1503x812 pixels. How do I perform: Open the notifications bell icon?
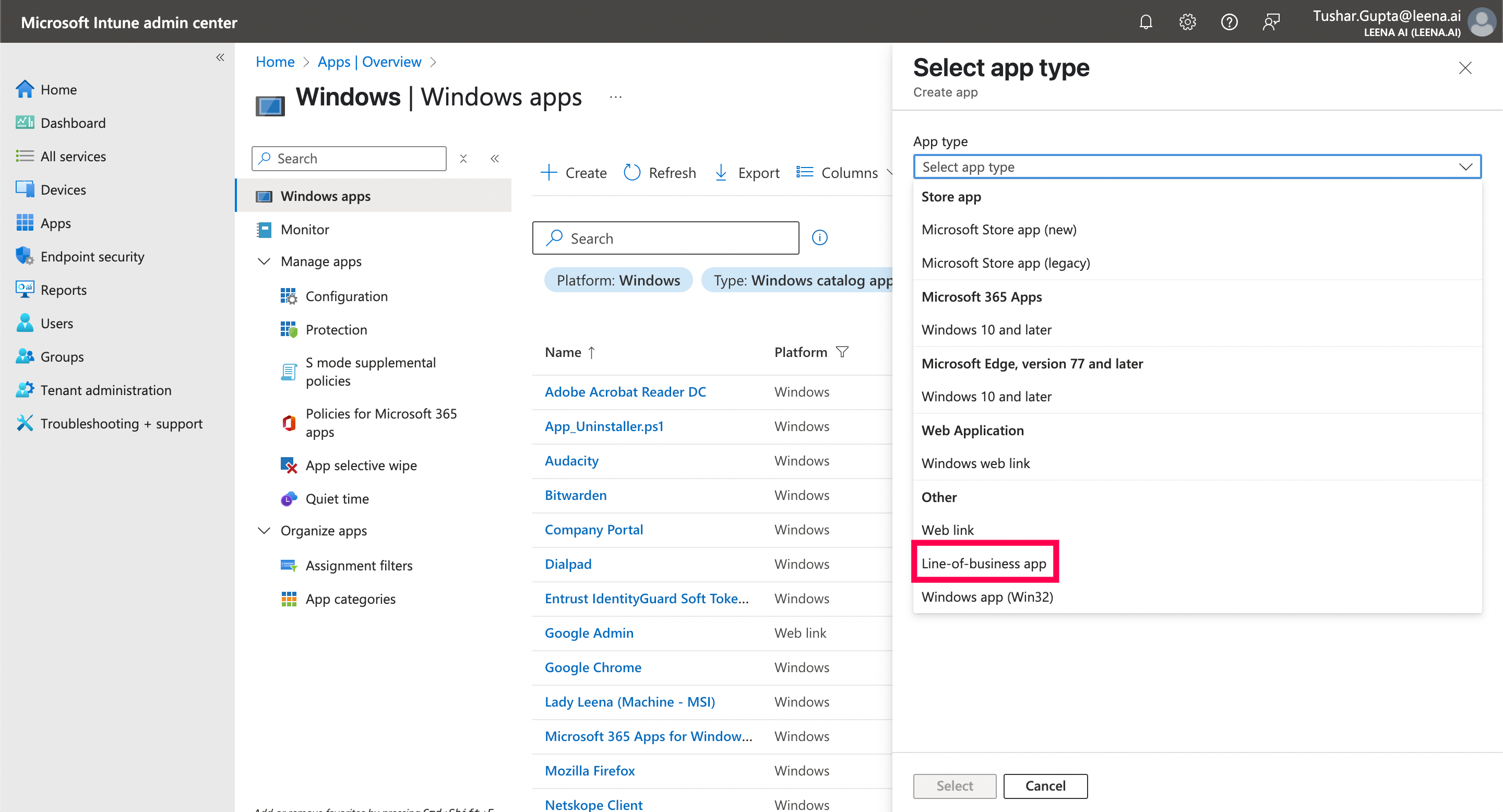coord(1146,22)
